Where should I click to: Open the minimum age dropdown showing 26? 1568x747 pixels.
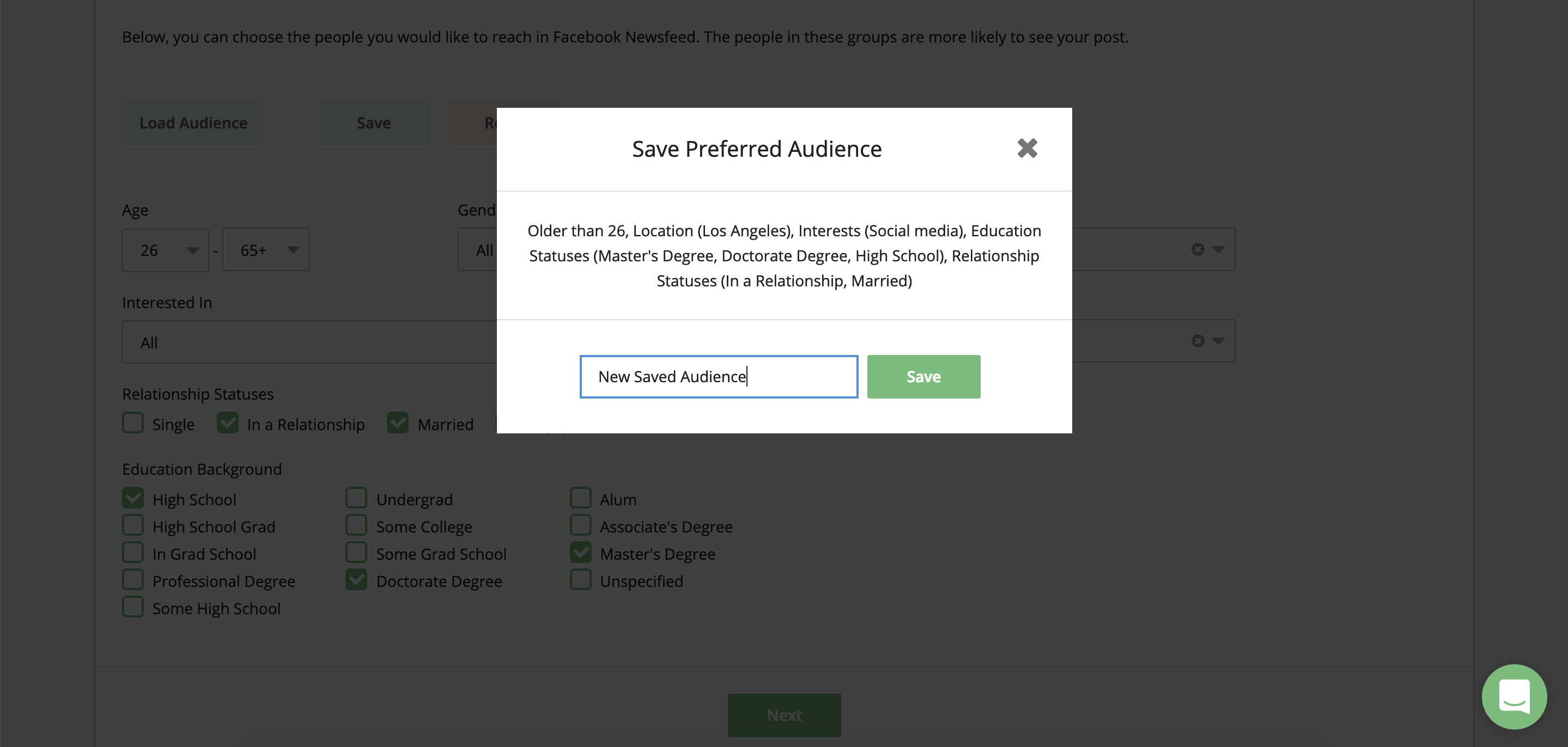pos(166,249)
